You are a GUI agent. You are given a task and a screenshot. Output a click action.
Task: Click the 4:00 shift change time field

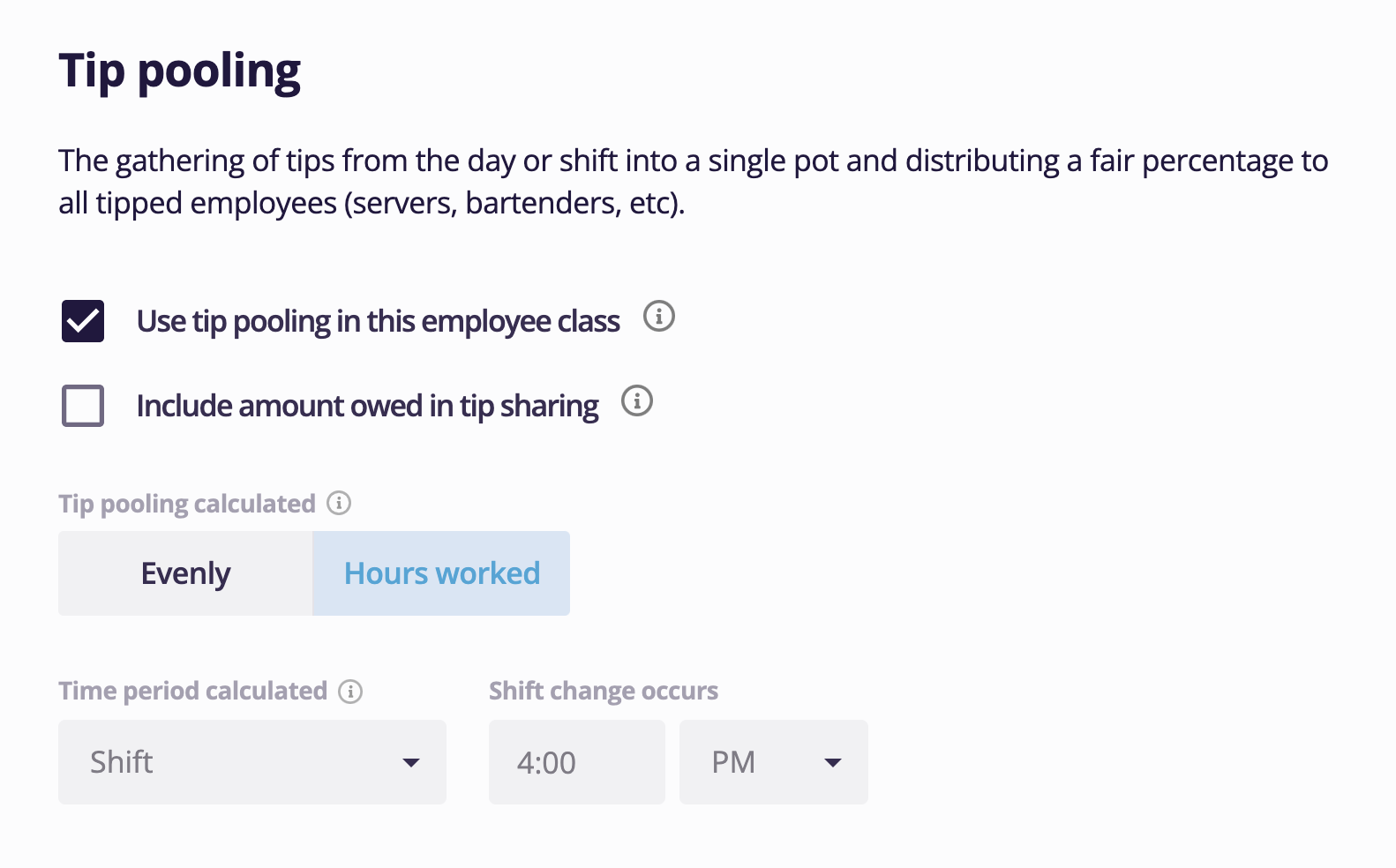[x=576, y=761]
